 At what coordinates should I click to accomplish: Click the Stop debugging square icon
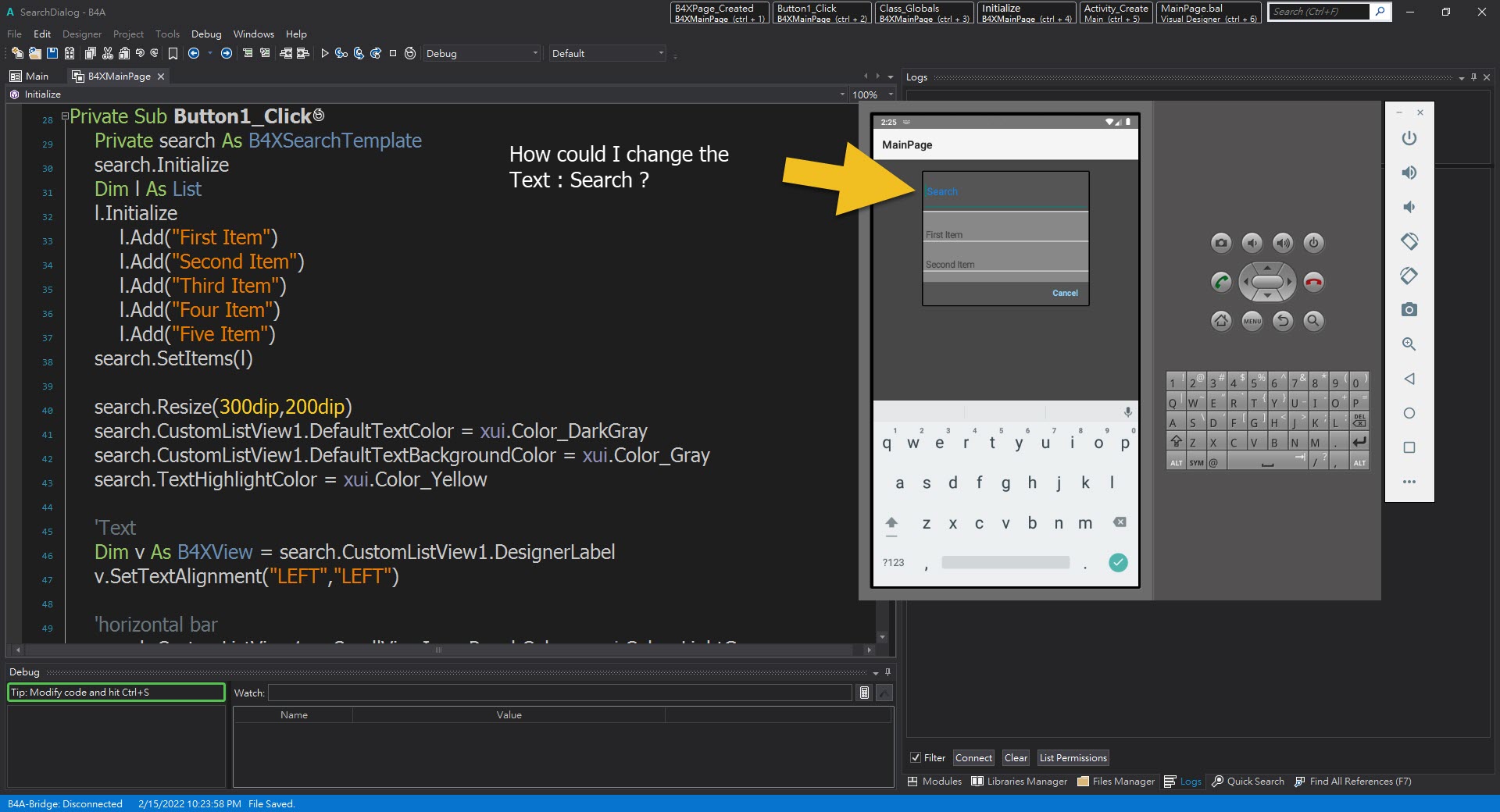(x=393, y=53)
